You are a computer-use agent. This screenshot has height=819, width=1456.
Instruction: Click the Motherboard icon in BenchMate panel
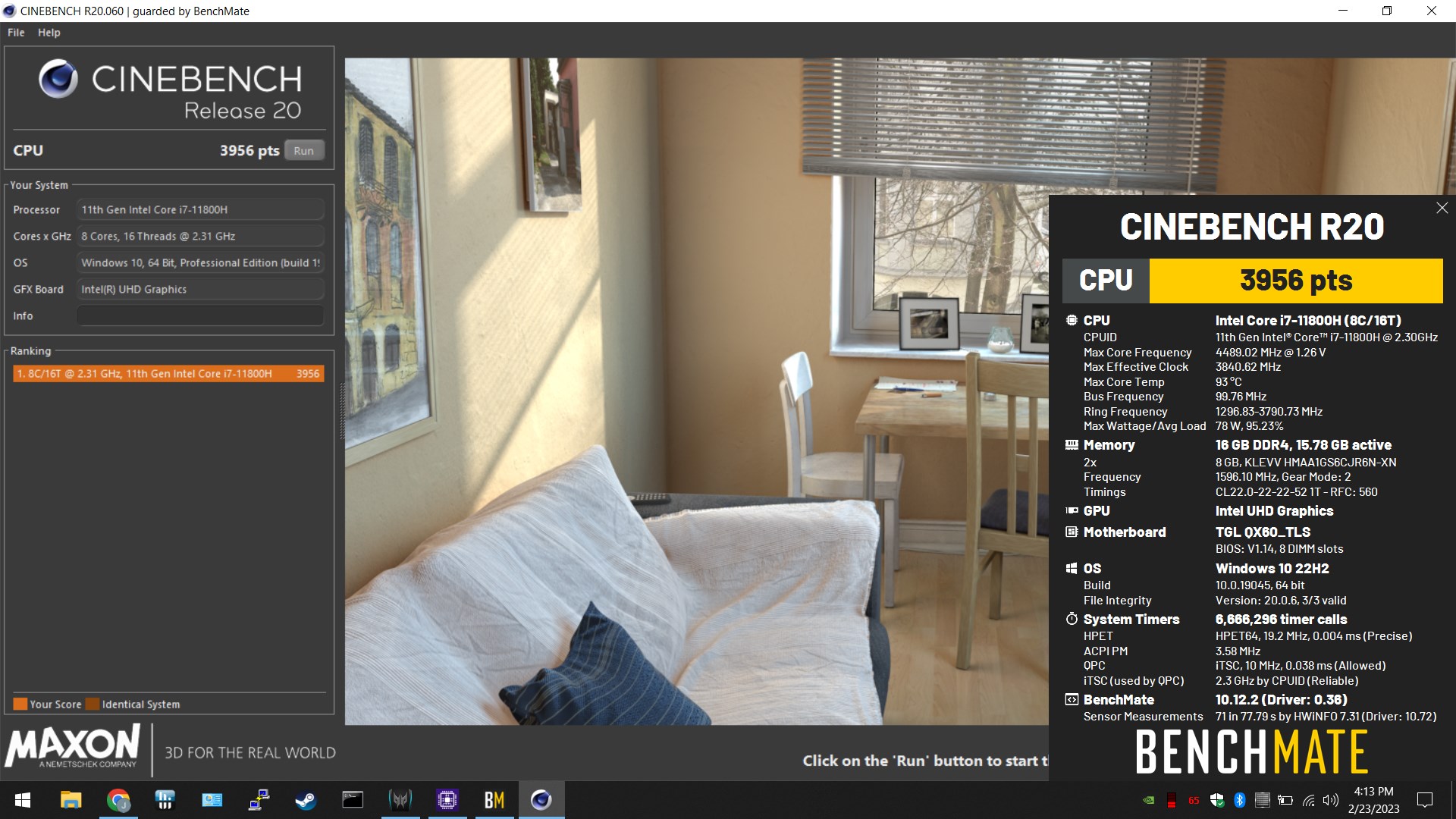click(x=1072, y=532)
